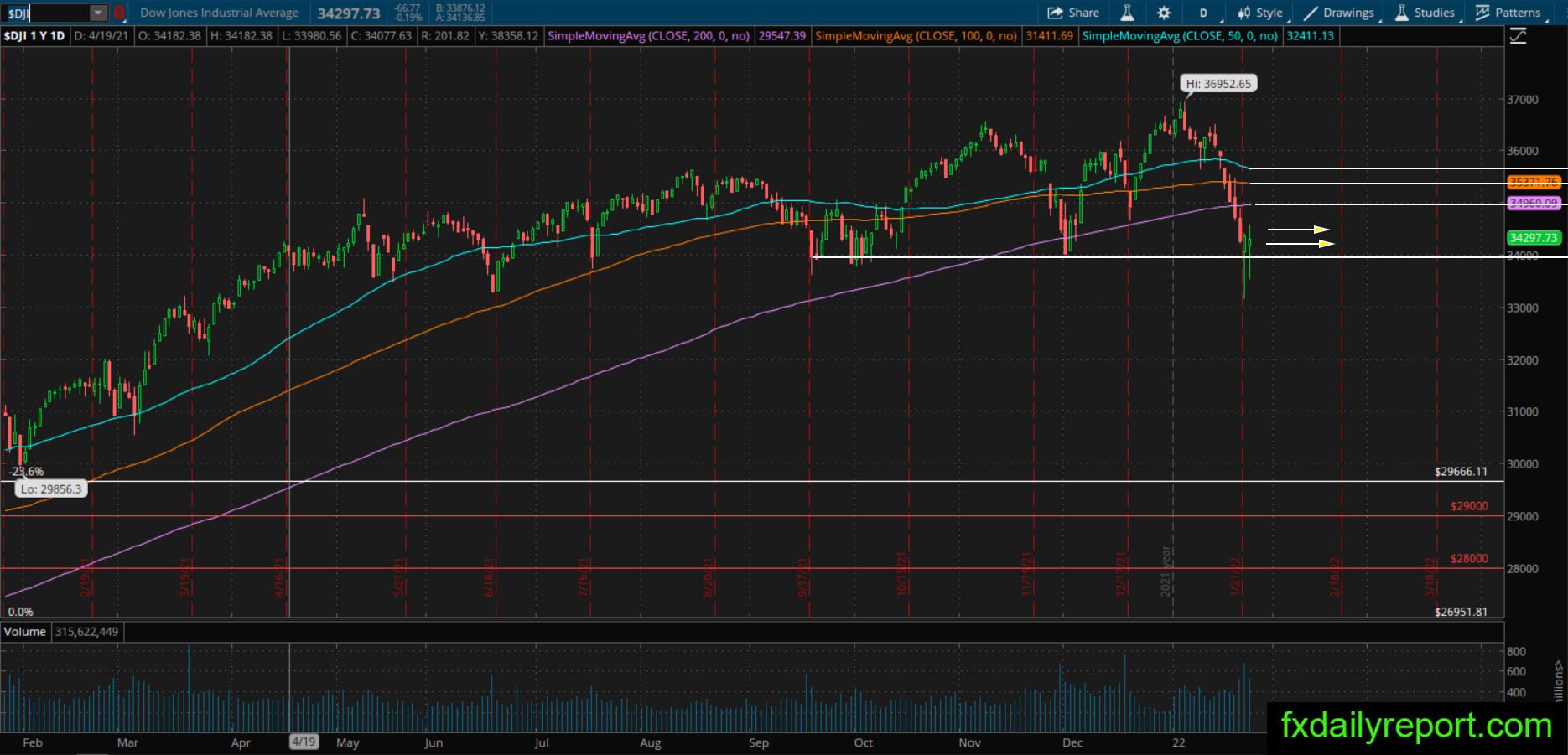Click the red symbol link indicator icon

click(119, 13)
